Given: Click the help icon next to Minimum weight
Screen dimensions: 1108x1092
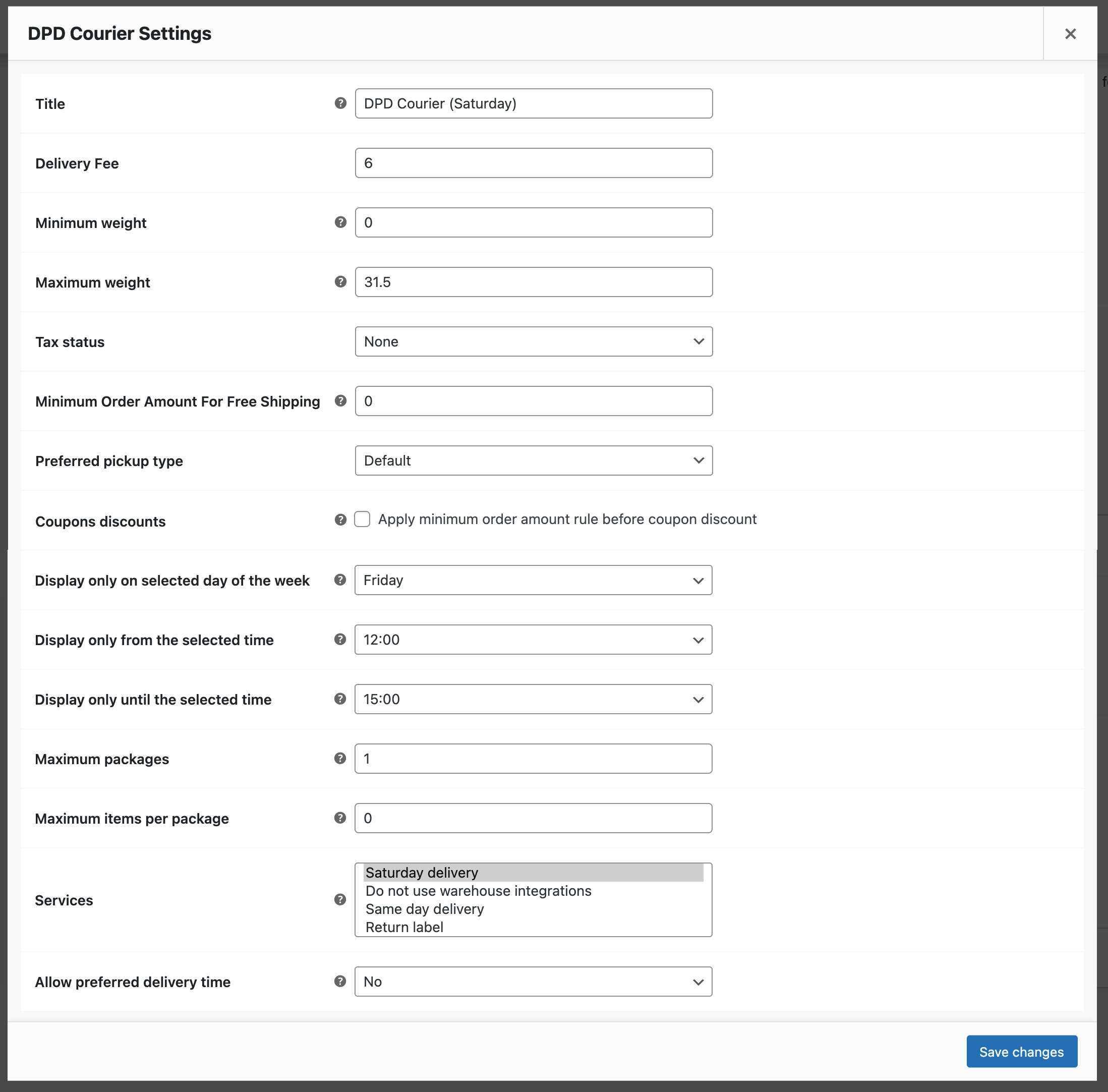Looking at the screenshot, I should pos(340,222).
